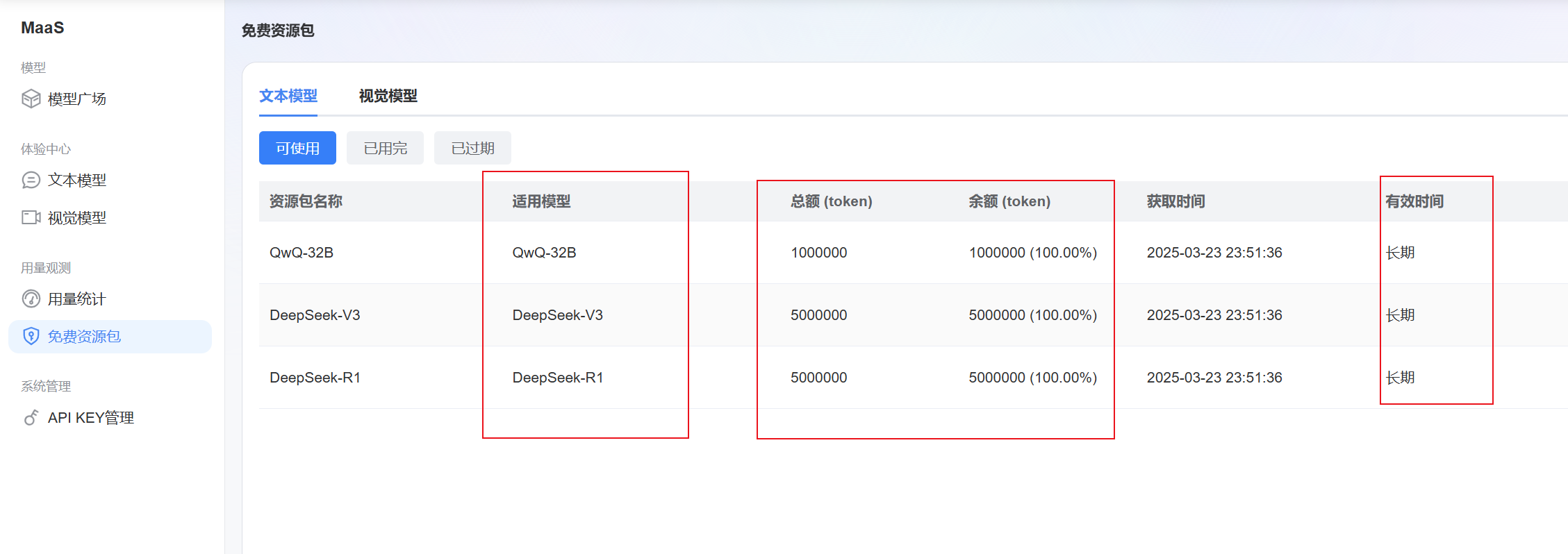The image size is (1568, 554).
Task: Click DeepSeek-R1 in 适用模型 column
Action: (x=558, y=378)
